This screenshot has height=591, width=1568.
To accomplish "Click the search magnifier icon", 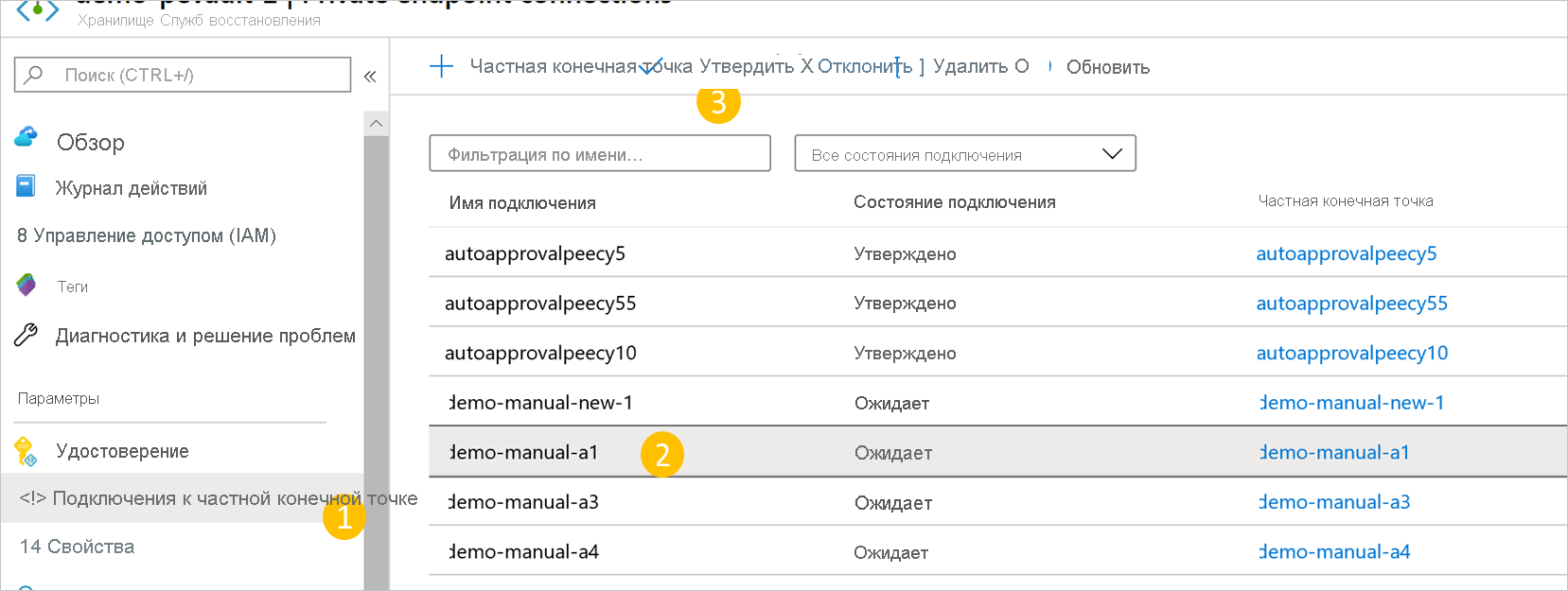I will coord(34,74).
